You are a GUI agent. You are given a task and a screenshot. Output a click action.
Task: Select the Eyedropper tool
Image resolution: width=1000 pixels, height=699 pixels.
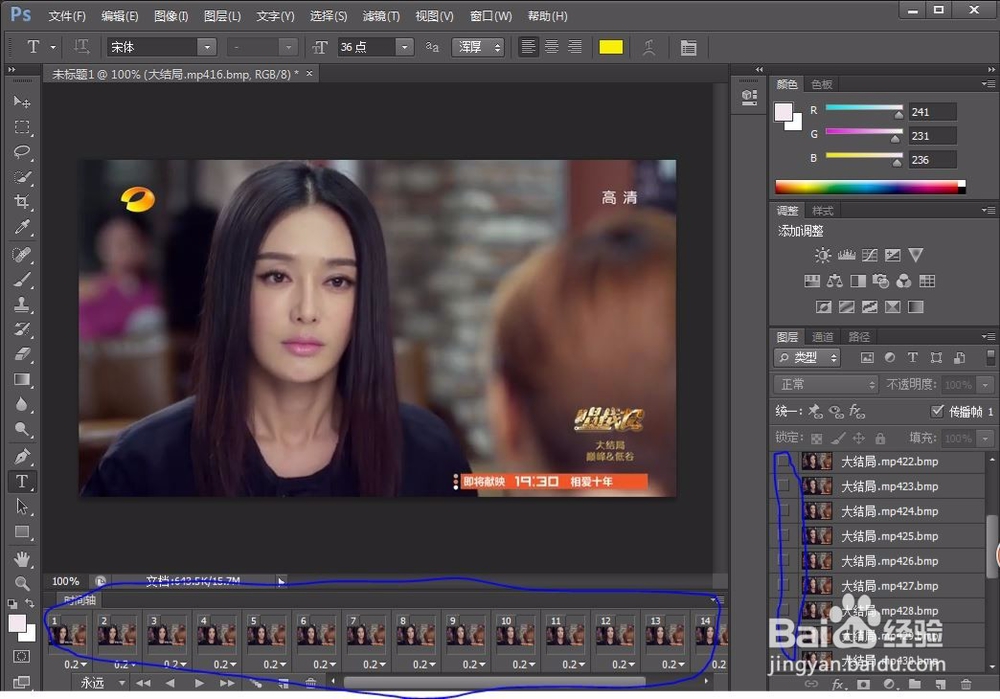(22, 227)
